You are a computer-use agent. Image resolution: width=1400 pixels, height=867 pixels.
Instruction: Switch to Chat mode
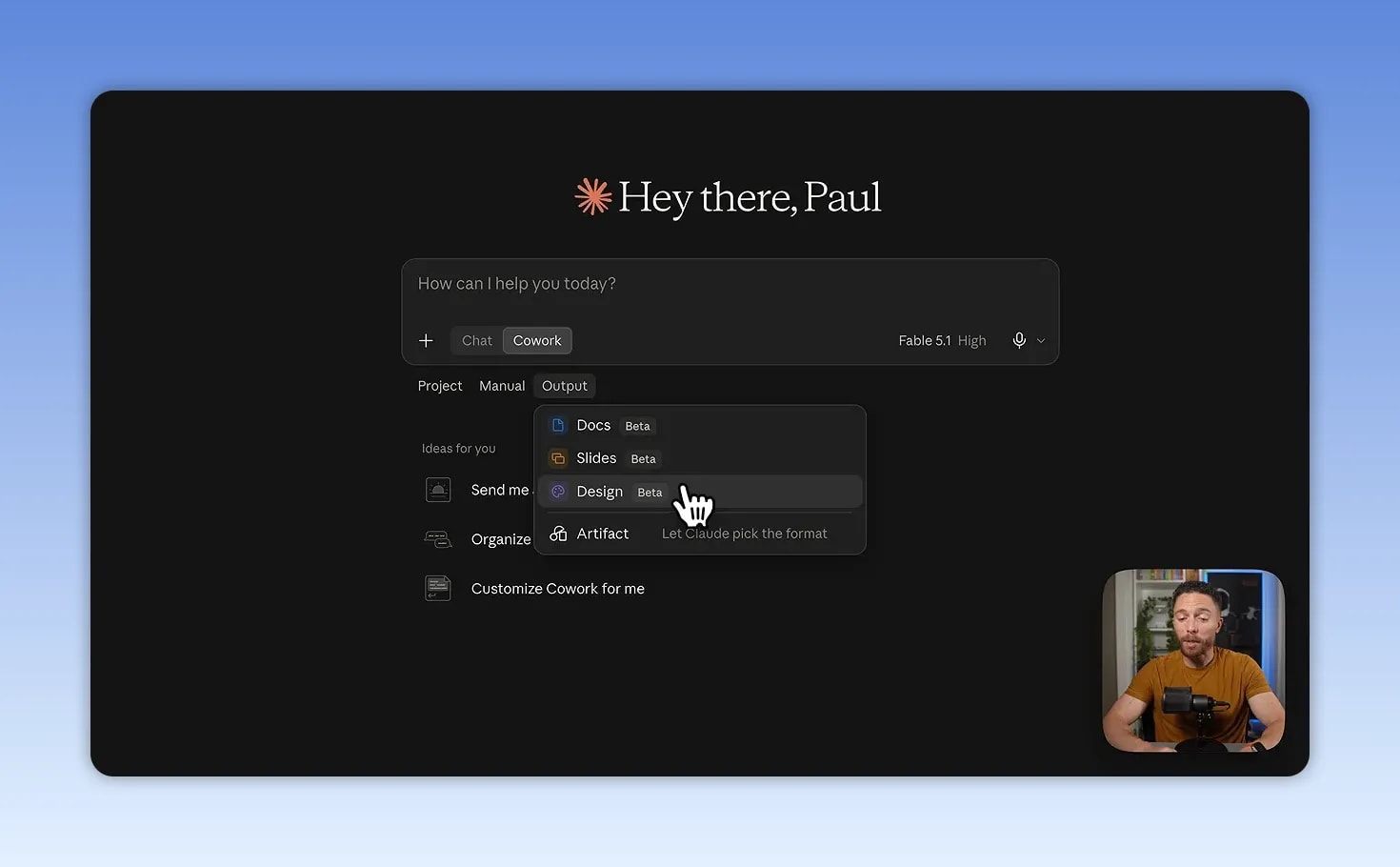(x=477, y=340)
